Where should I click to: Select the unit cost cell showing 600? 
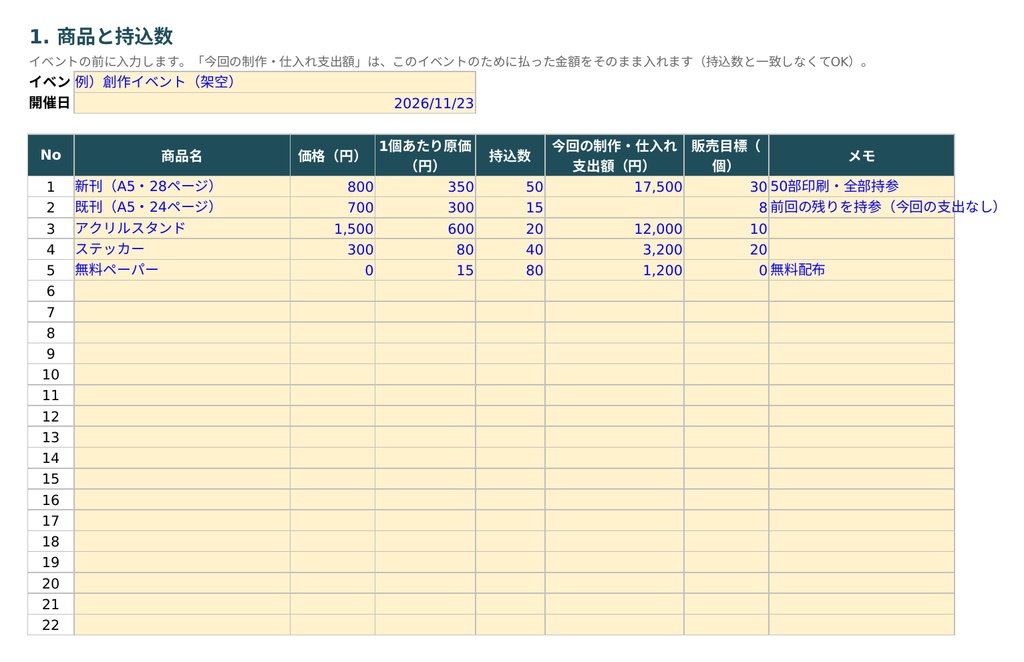(x=425, y=229)
